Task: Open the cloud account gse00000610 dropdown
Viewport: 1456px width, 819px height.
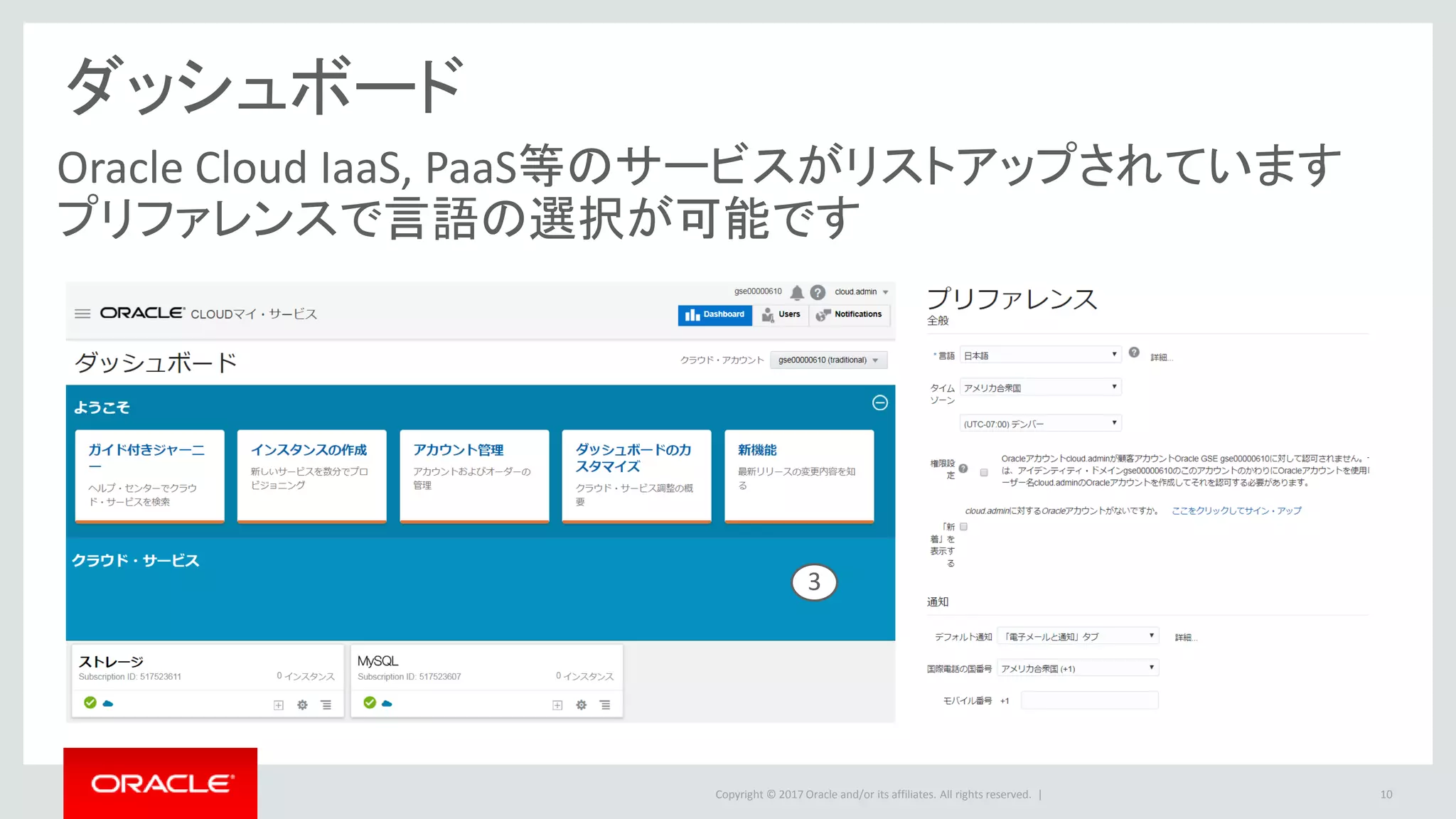Action: [x=828, y=360]
